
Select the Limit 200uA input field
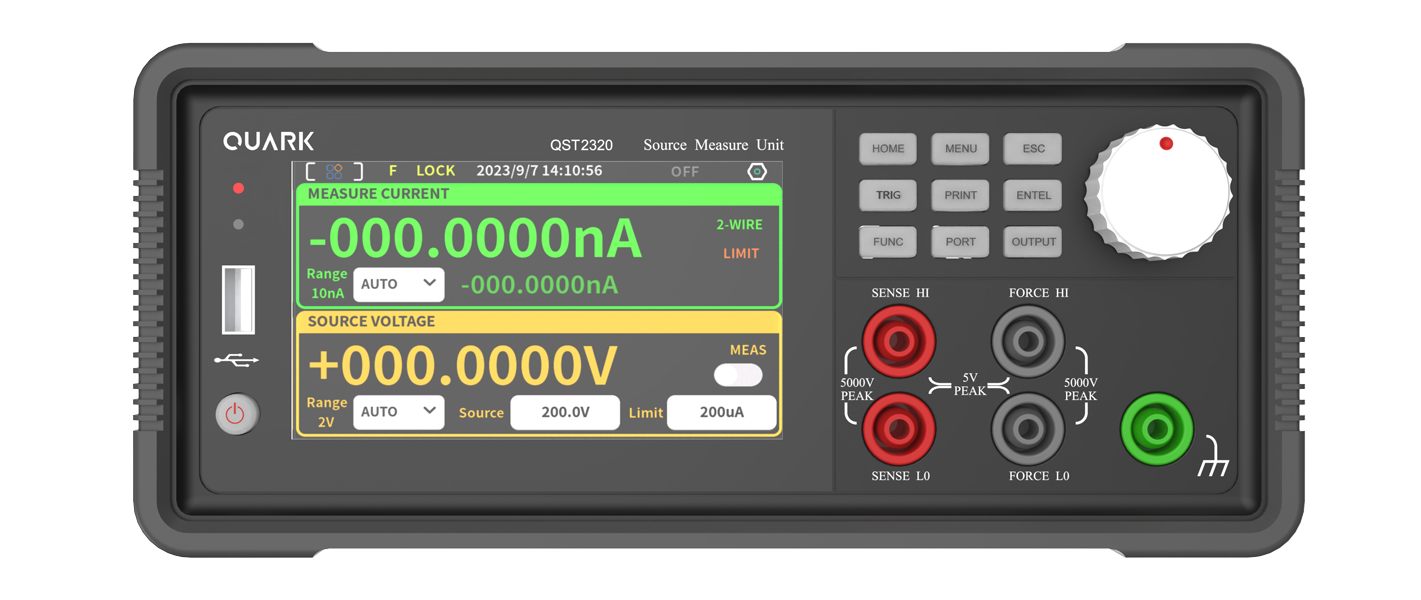point(721,412)
